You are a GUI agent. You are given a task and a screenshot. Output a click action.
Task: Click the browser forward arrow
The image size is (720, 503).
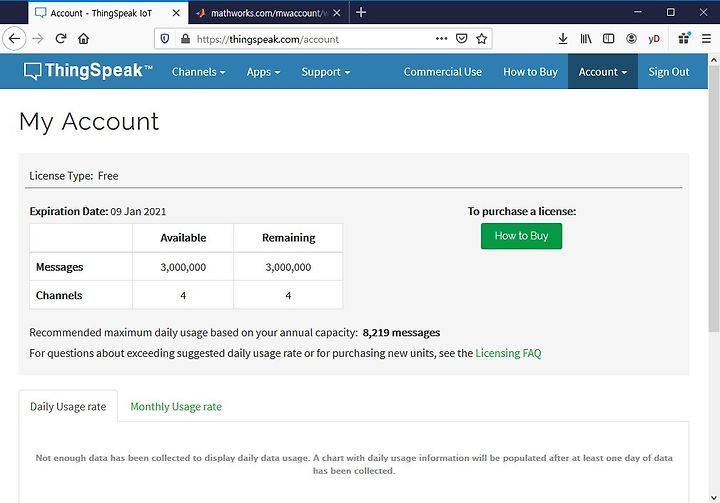coord(38,39)
